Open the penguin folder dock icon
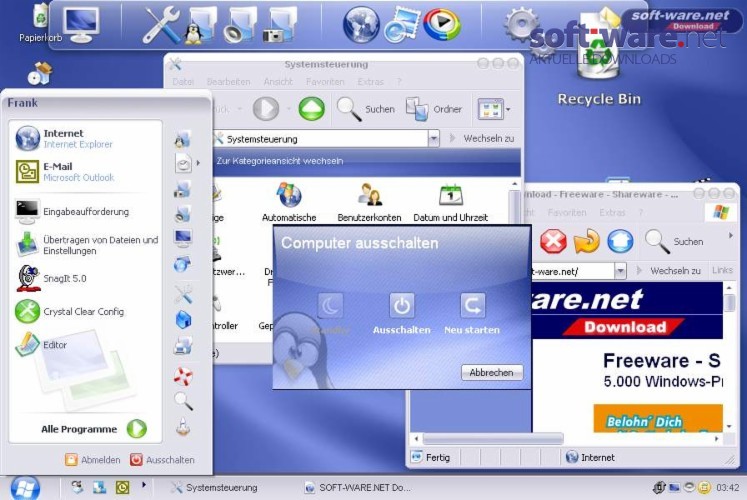747x500 pixels. click(200, 26)
